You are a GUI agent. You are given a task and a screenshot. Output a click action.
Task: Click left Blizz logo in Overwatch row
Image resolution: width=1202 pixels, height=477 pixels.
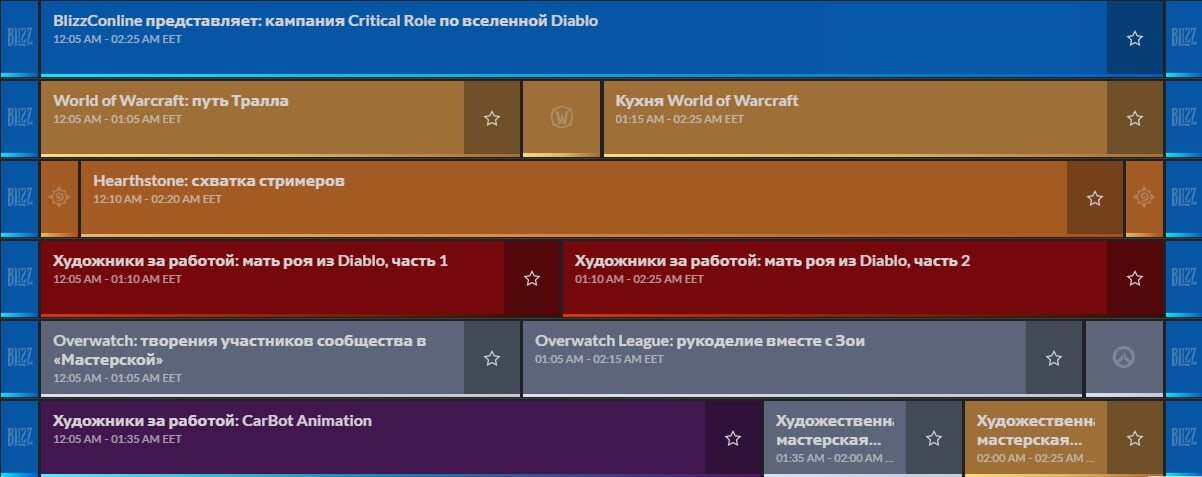click(19, 358)
